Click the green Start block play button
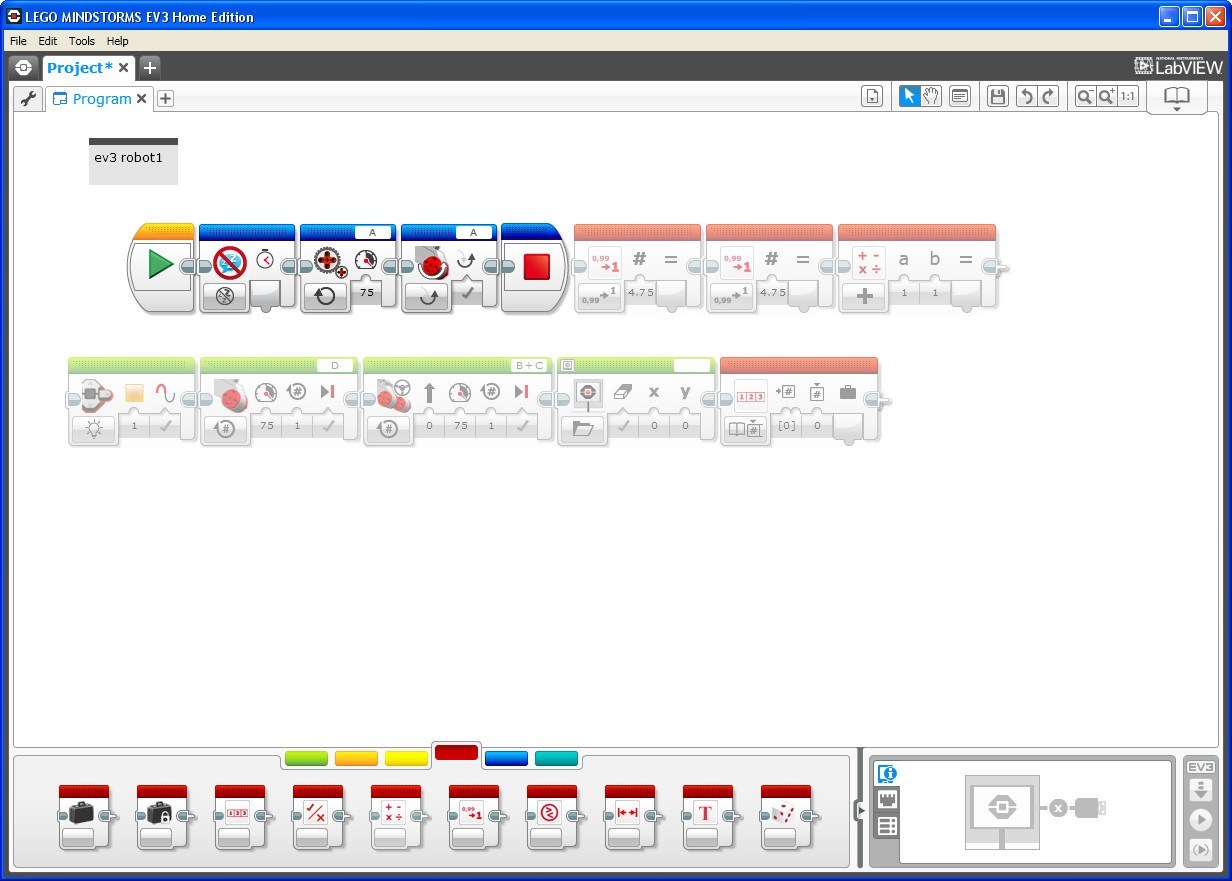The height and width of the screenshot is (881, 1232). 160,265
